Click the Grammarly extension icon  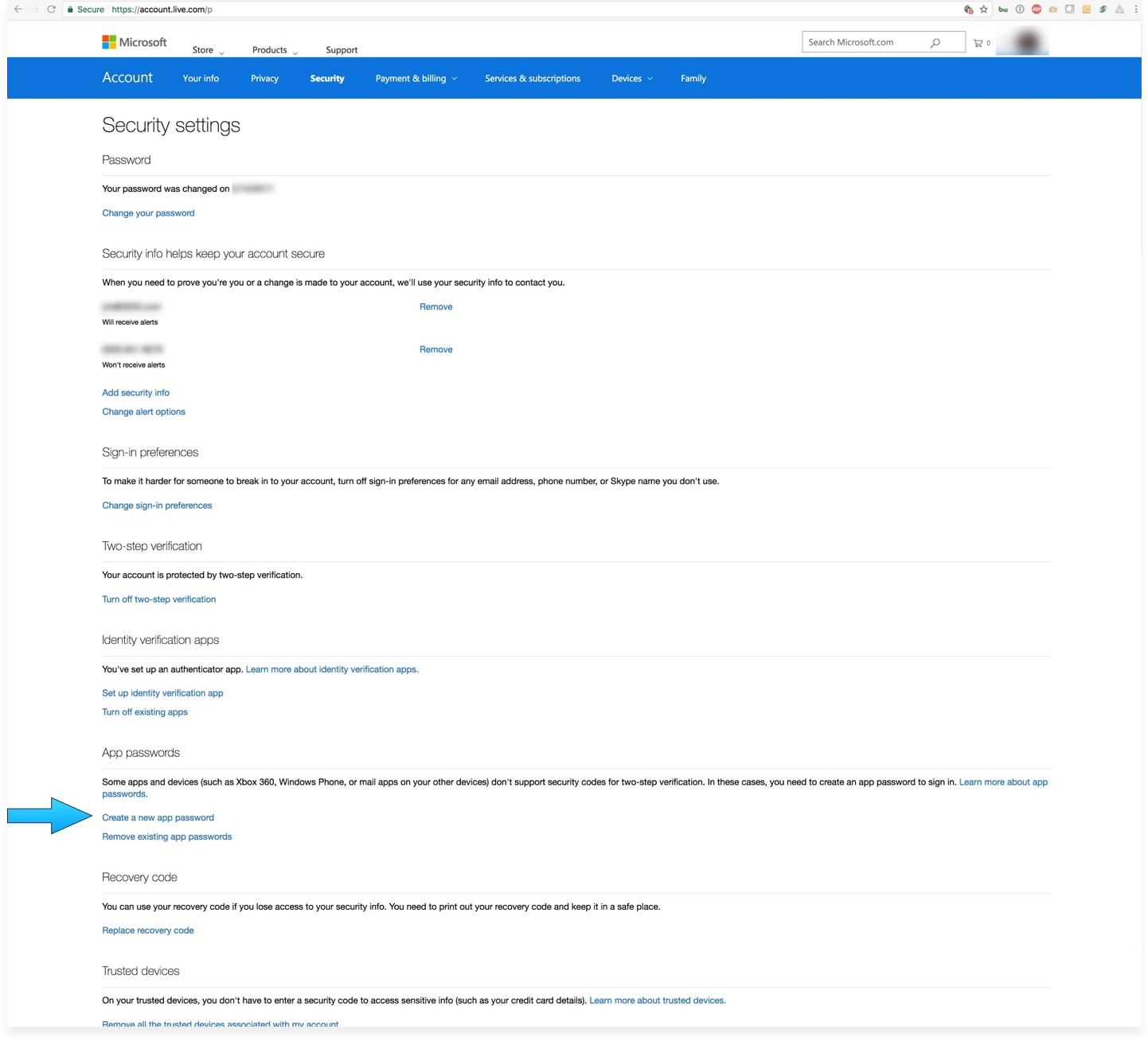point(1103,9)
